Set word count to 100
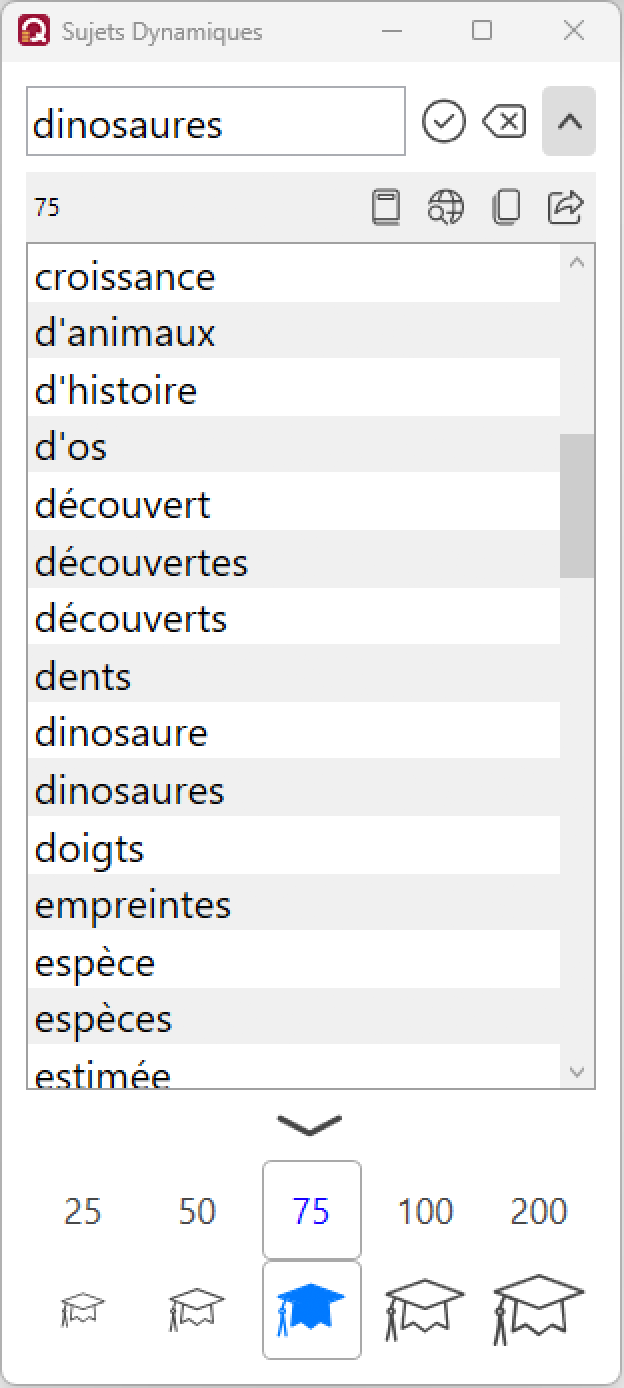 click(424, 1210)
